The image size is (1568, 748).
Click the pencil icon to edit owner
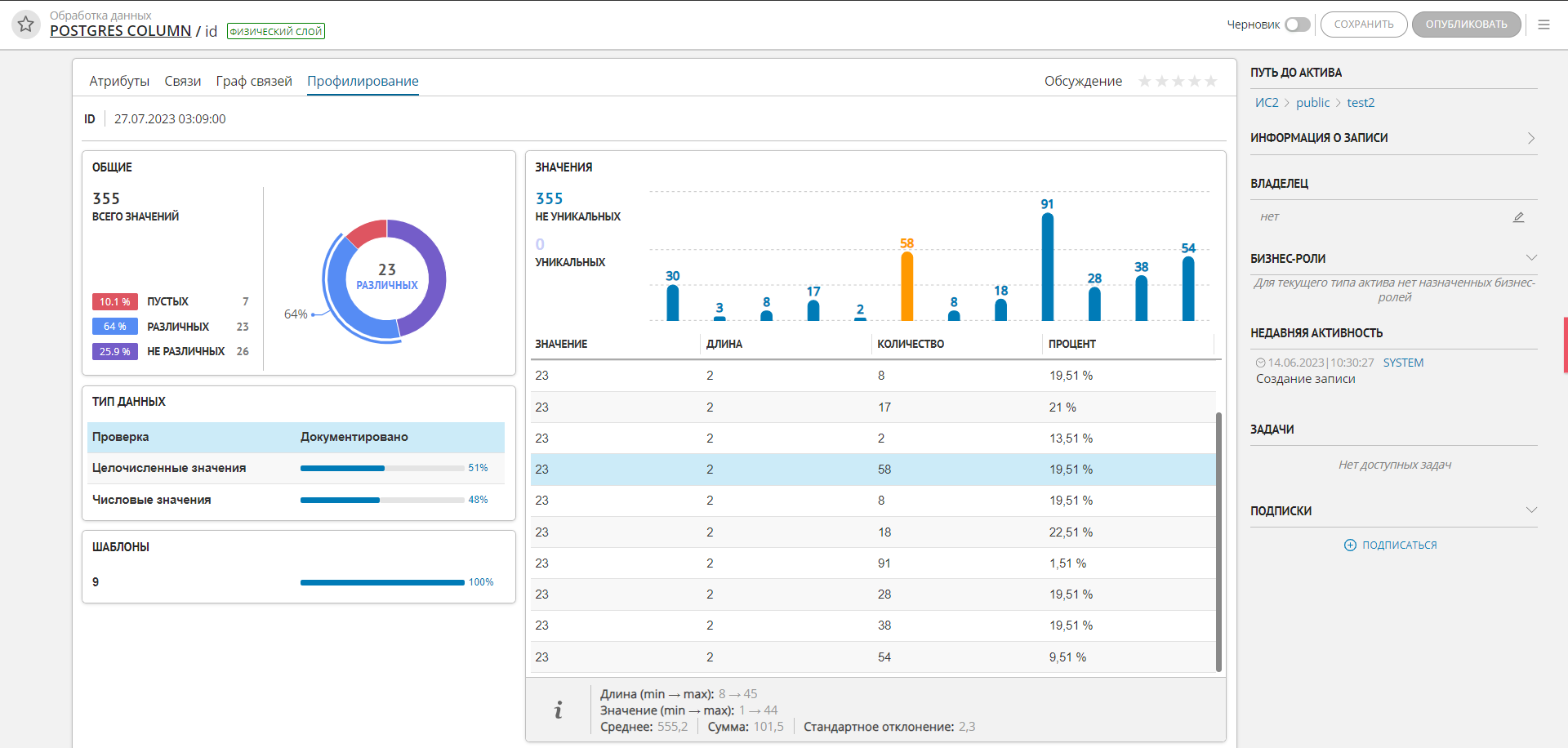point(1518,217)
